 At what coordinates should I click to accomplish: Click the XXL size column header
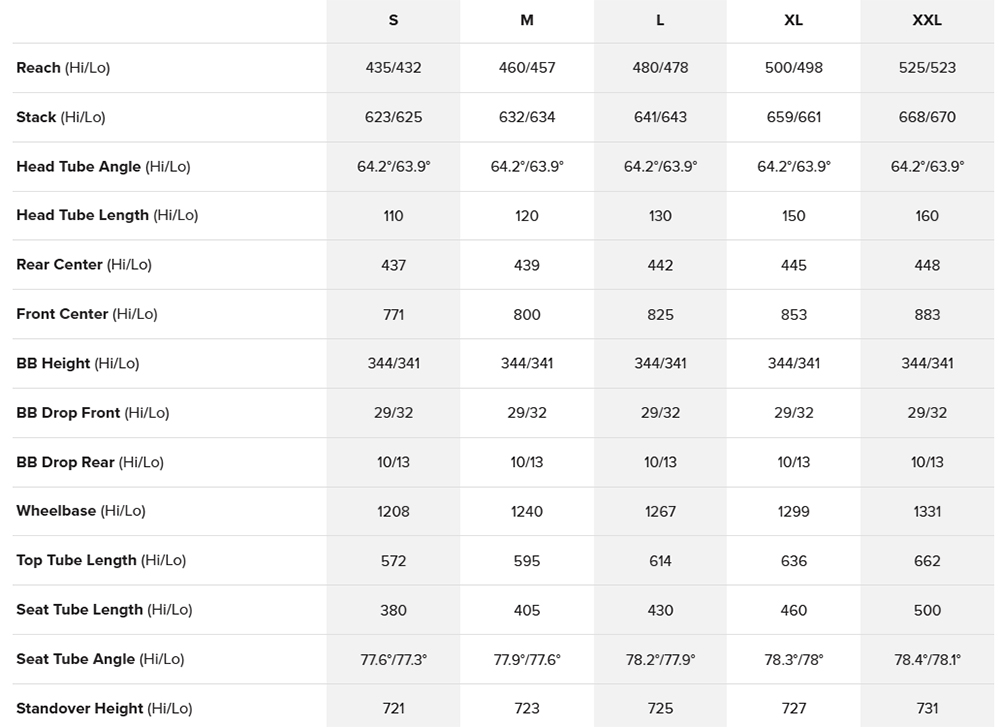(x=927, y=20)
